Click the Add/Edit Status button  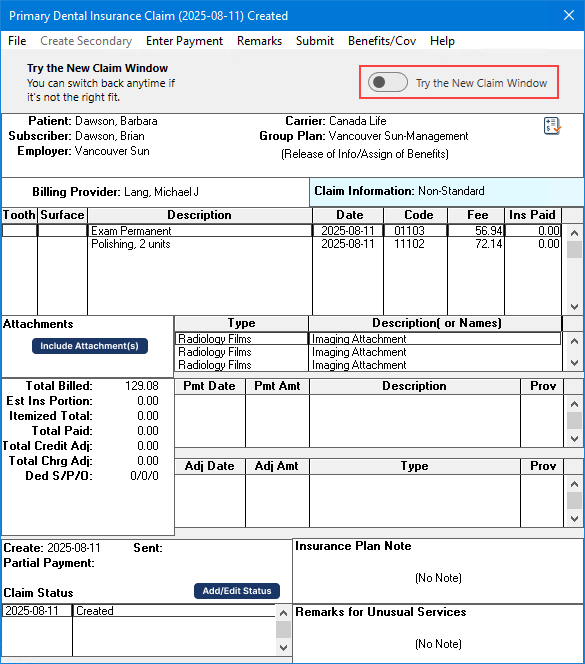[237, 591]
